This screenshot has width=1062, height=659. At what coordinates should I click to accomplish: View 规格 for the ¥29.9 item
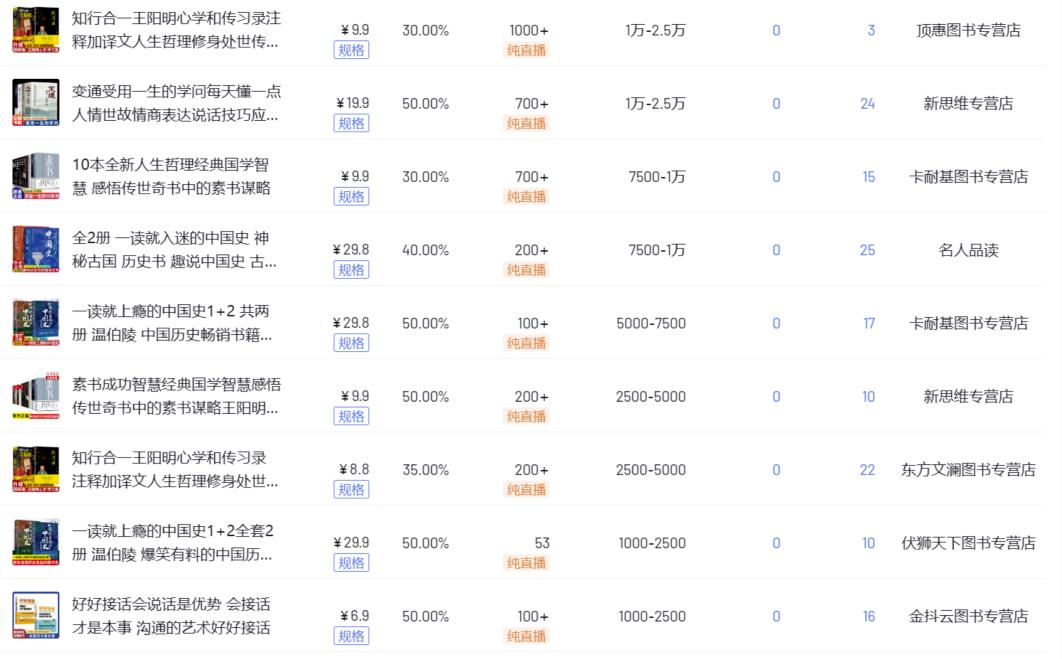tap(351, 563)
